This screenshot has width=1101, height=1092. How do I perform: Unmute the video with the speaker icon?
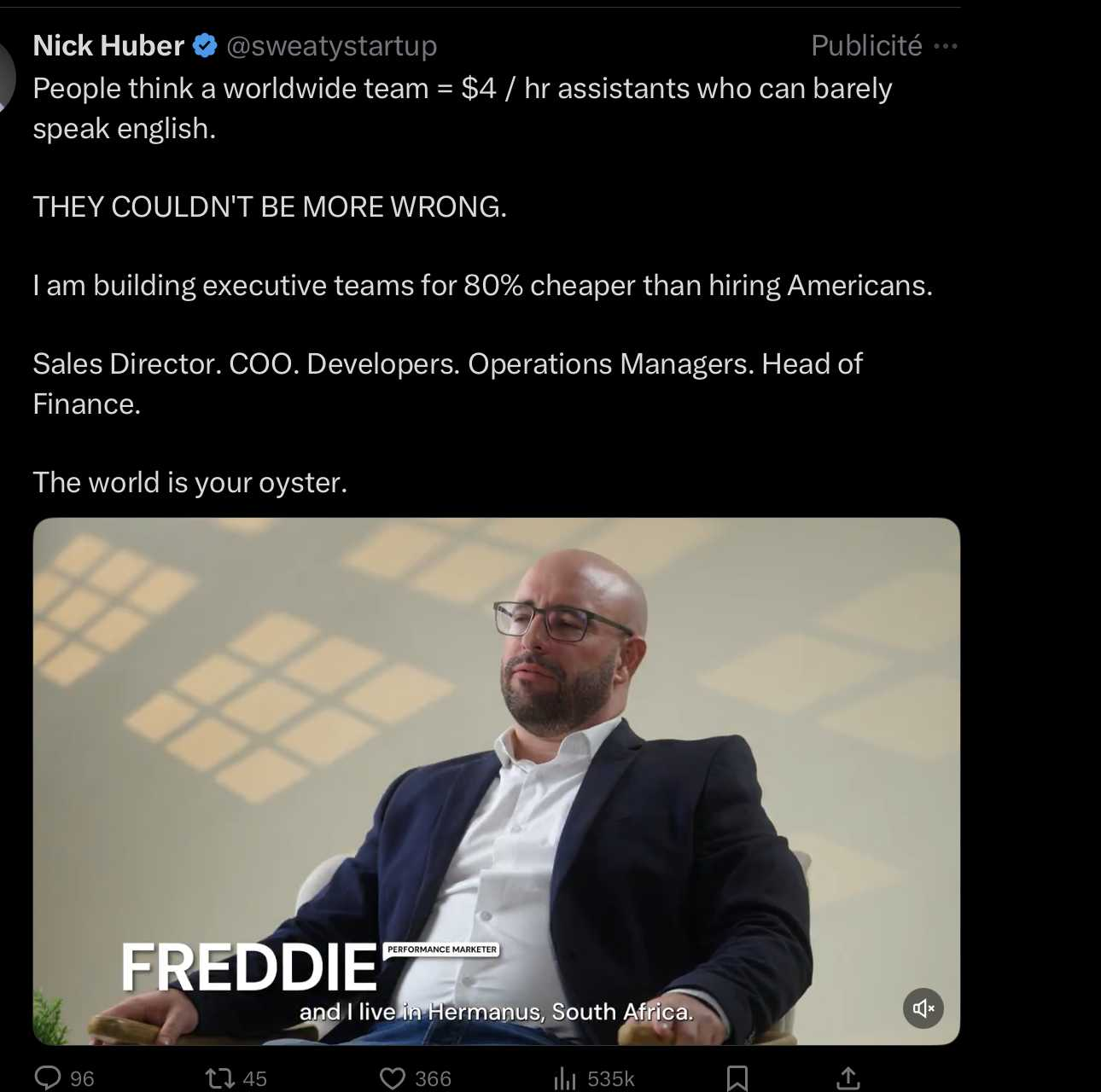[x=923, y=1008]
